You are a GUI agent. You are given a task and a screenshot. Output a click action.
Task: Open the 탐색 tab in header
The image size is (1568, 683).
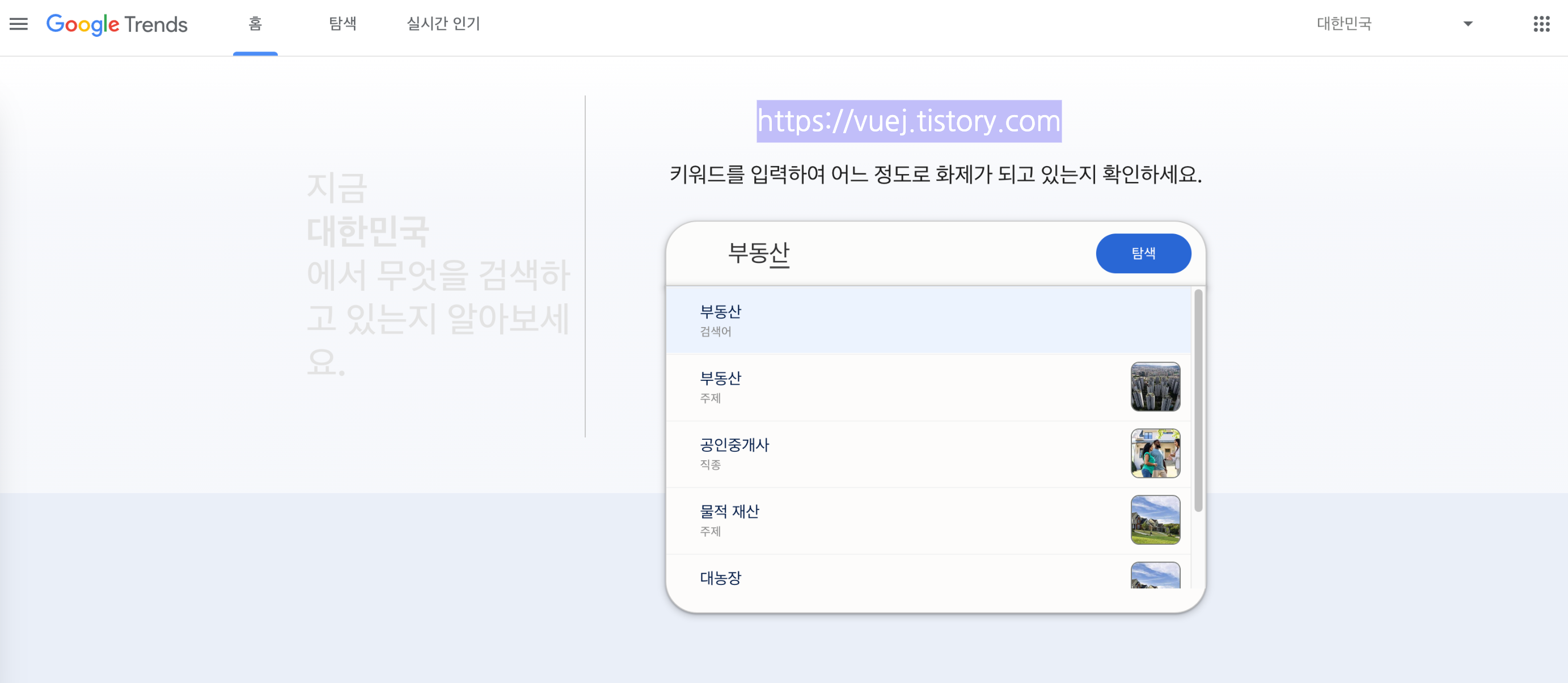[342, 24]
